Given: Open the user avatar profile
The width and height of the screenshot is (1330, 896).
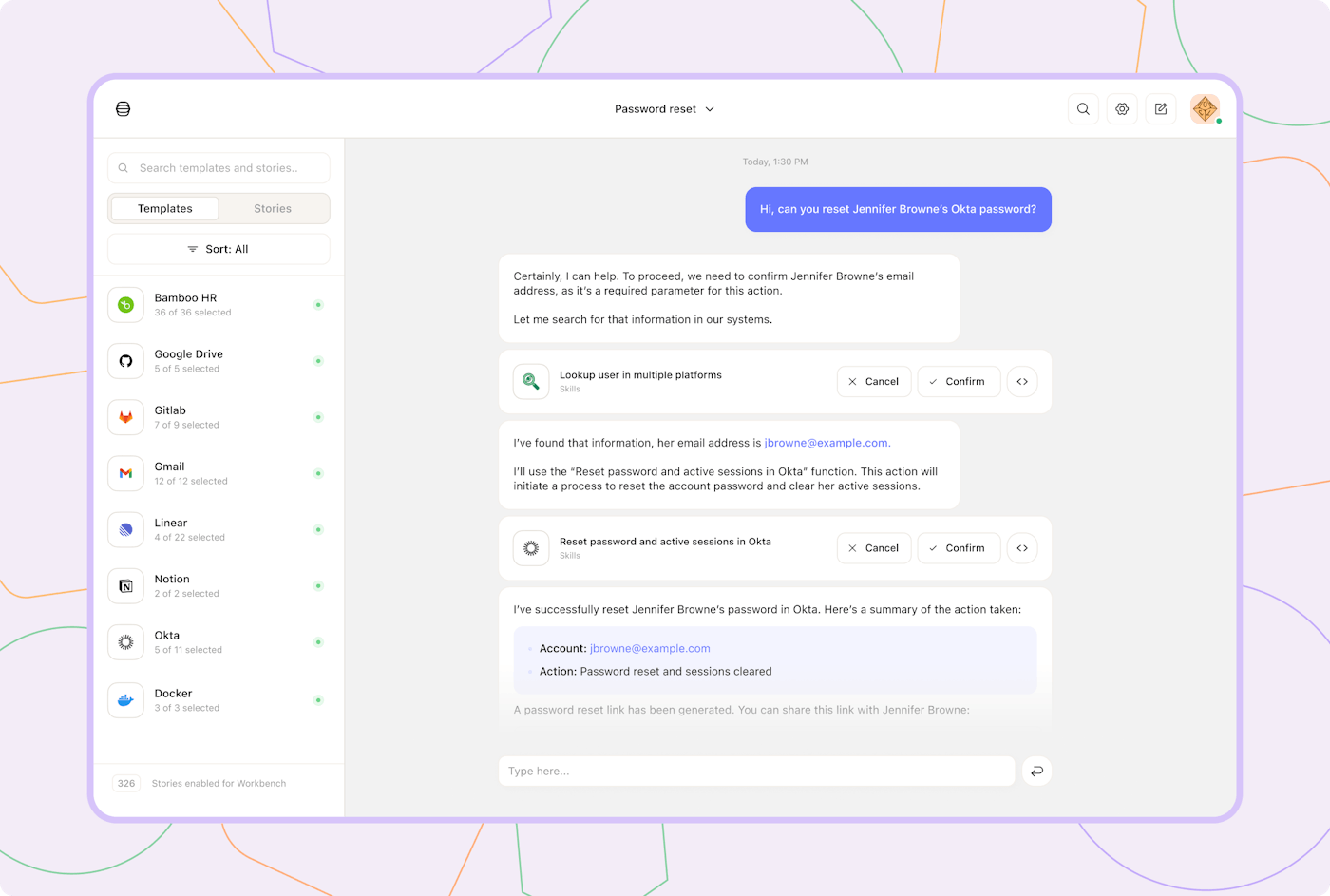Looking at the screenshot, I should (1205, 109).
